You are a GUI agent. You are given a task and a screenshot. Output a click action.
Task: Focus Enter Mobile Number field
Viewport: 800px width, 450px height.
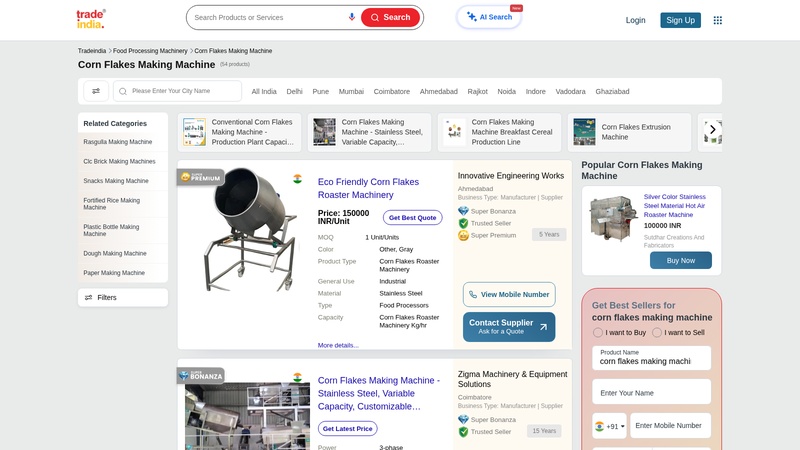point(670,426)
